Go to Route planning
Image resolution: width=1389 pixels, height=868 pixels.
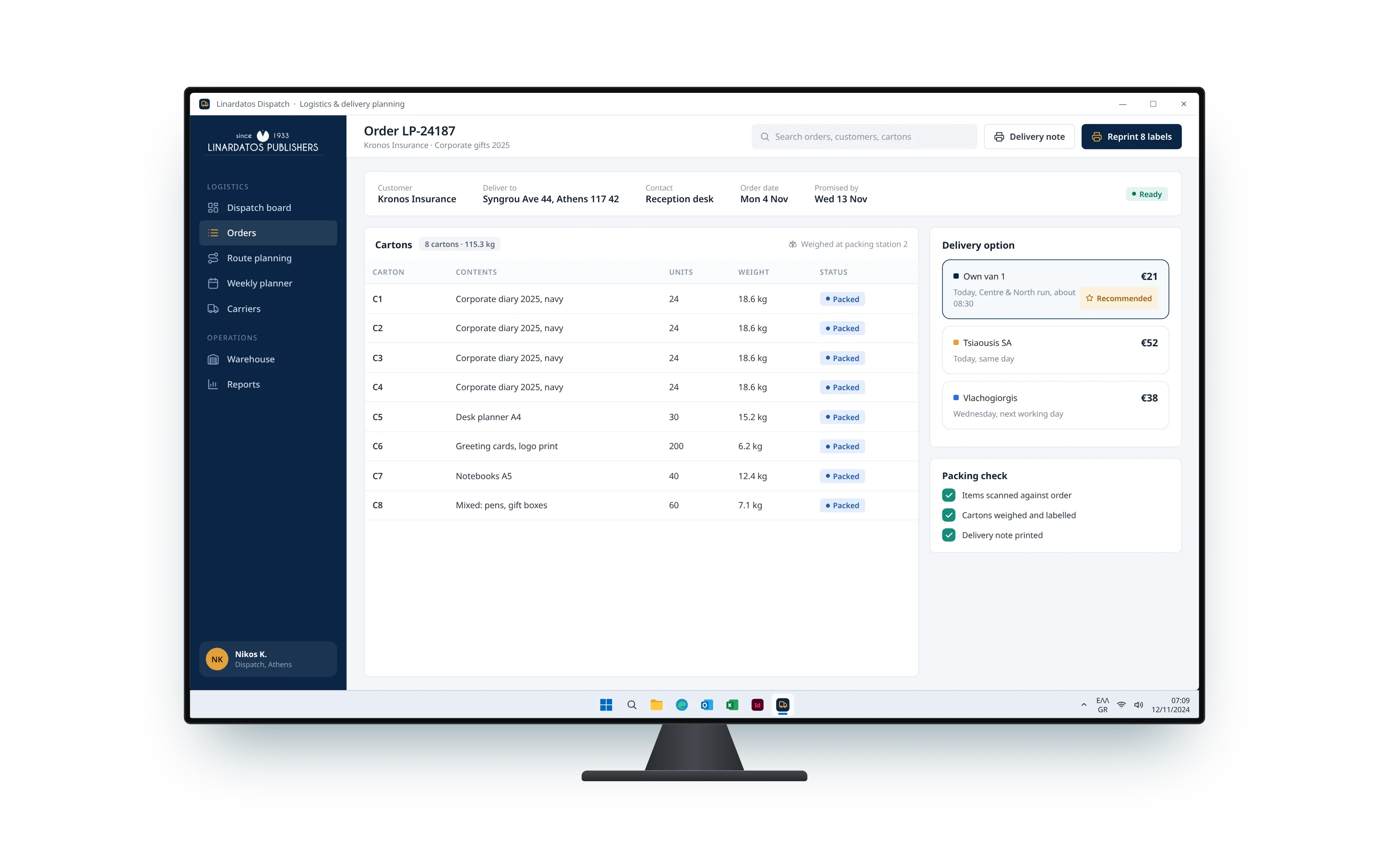[268, 258]
